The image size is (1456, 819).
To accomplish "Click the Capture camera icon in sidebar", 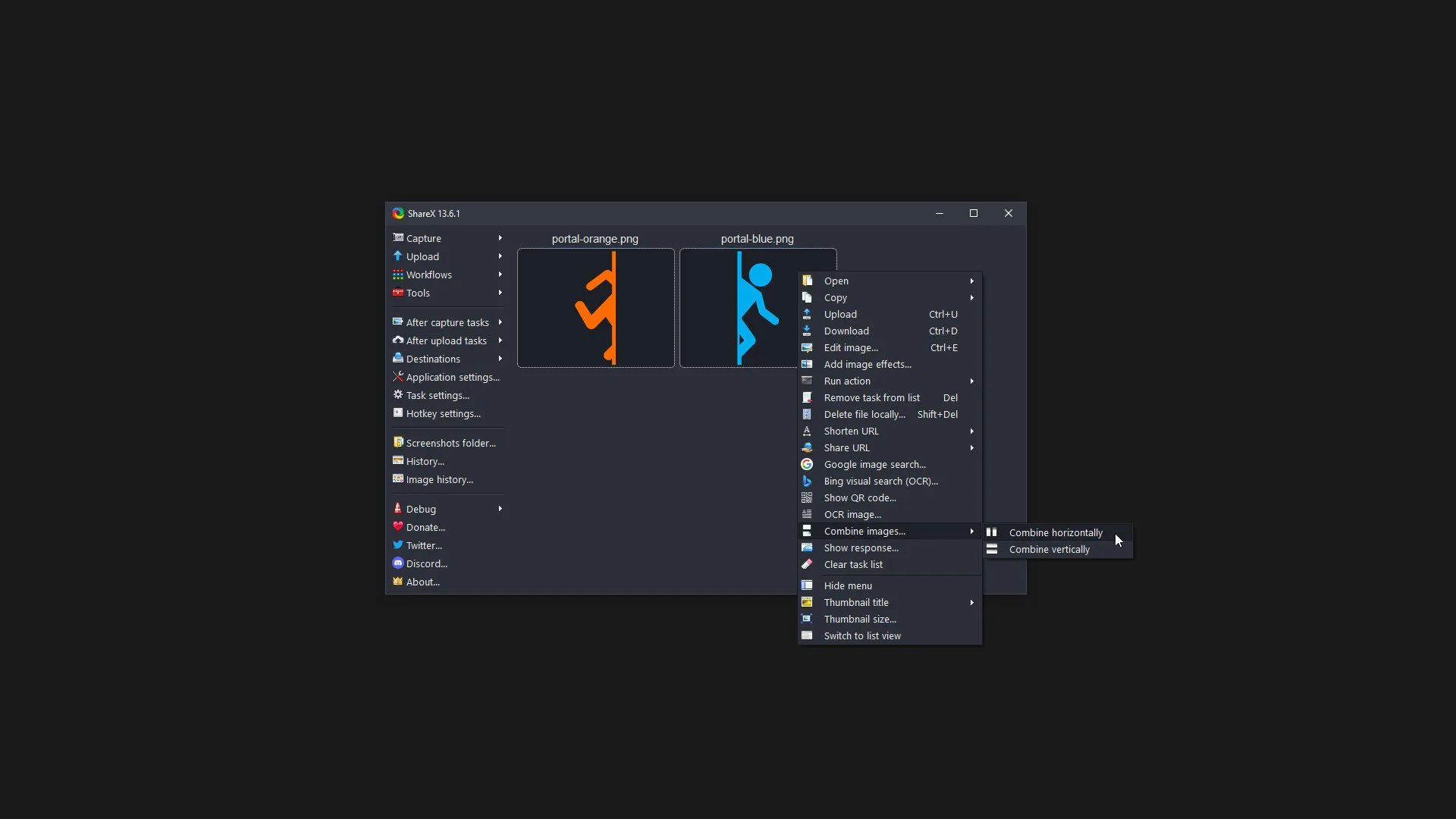I will (x=397, y=238).
